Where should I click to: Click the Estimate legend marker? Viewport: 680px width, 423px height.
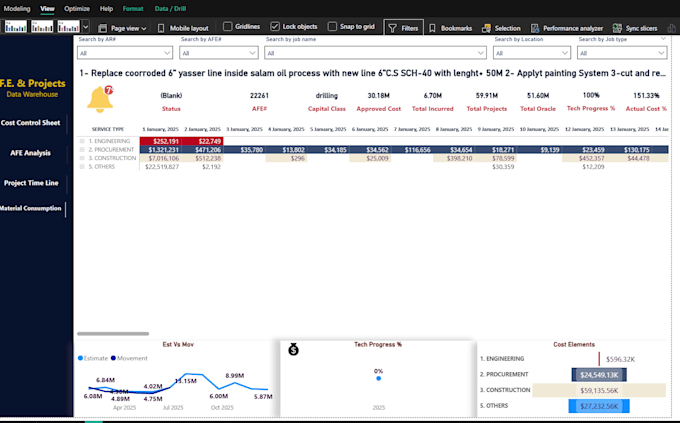(80, 358)
